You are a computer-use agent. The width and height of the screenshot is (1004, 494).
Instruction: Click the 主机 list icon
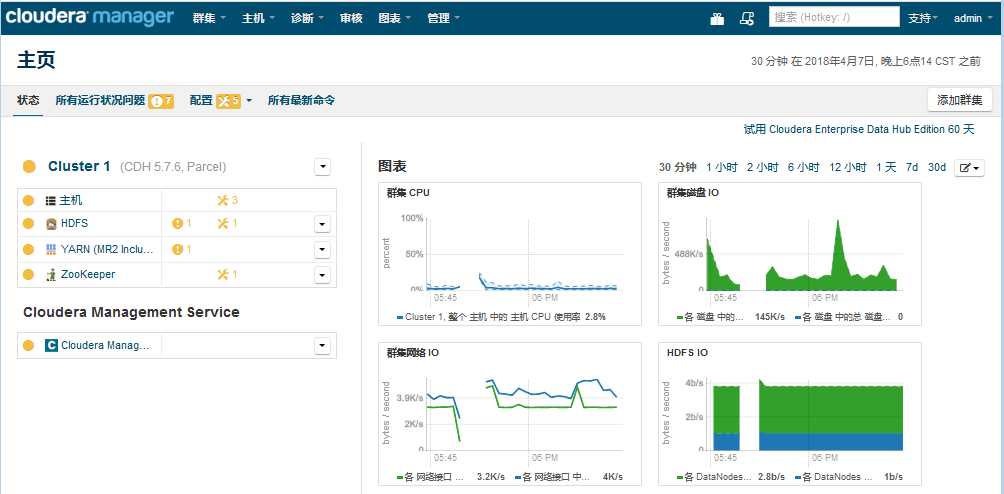click(x=51, y=201)
